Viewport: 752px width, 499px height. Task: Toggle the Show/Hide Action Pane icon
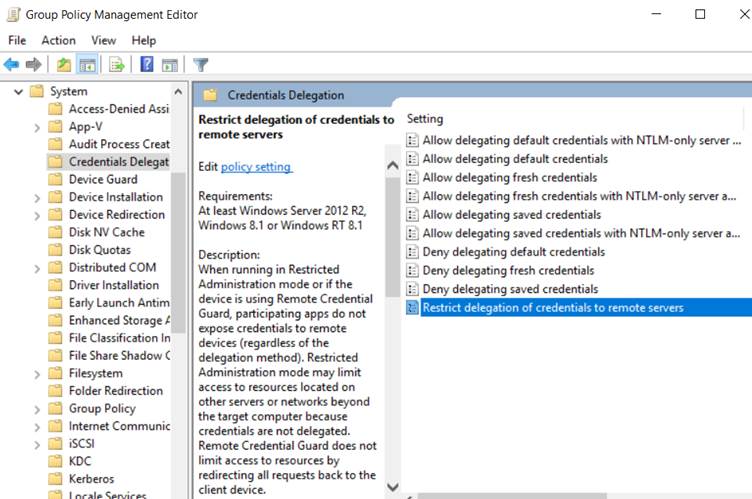click(170, 65)
